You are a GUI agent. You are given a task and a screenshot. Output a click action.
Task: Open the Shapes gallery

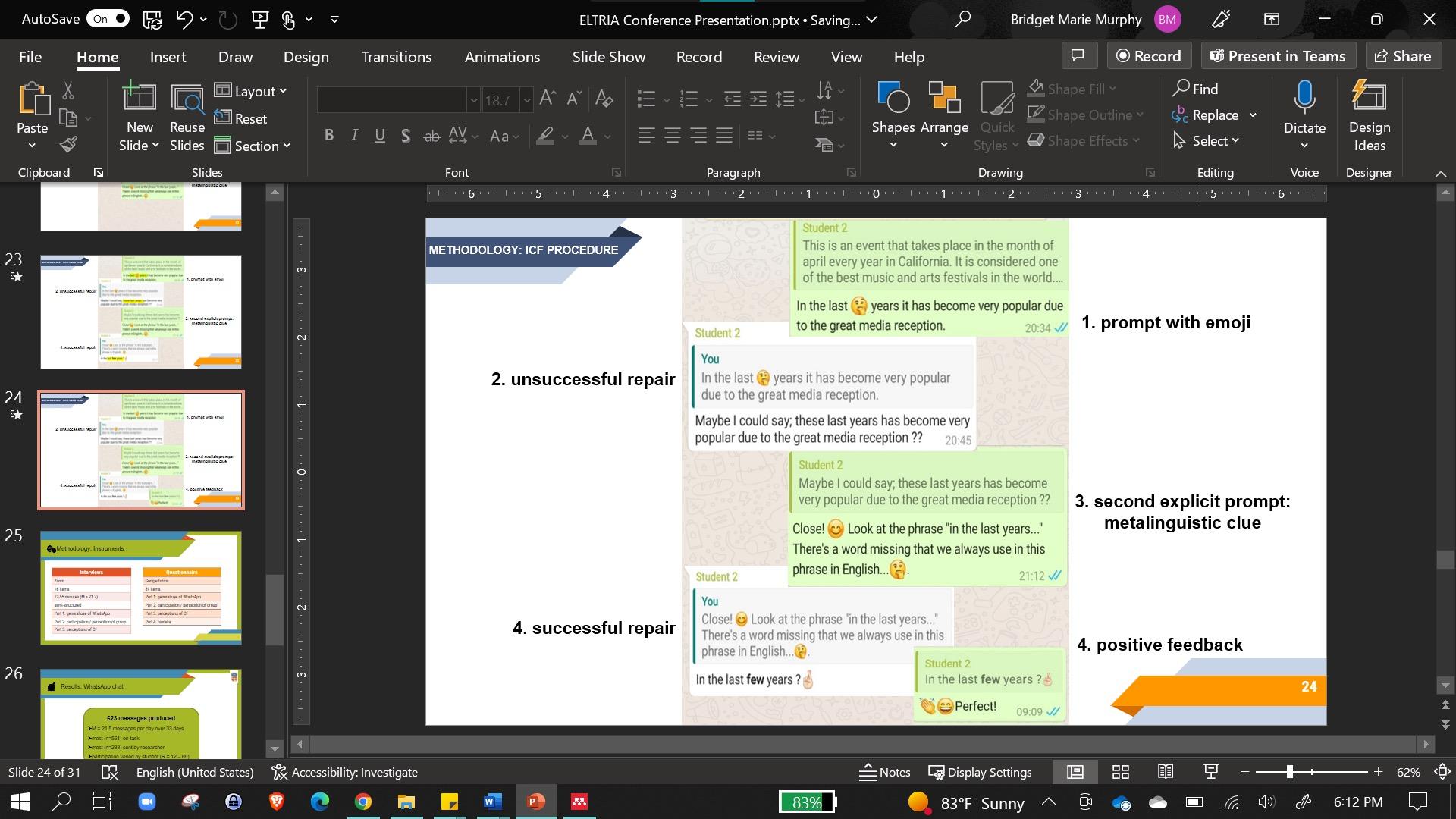893,114
